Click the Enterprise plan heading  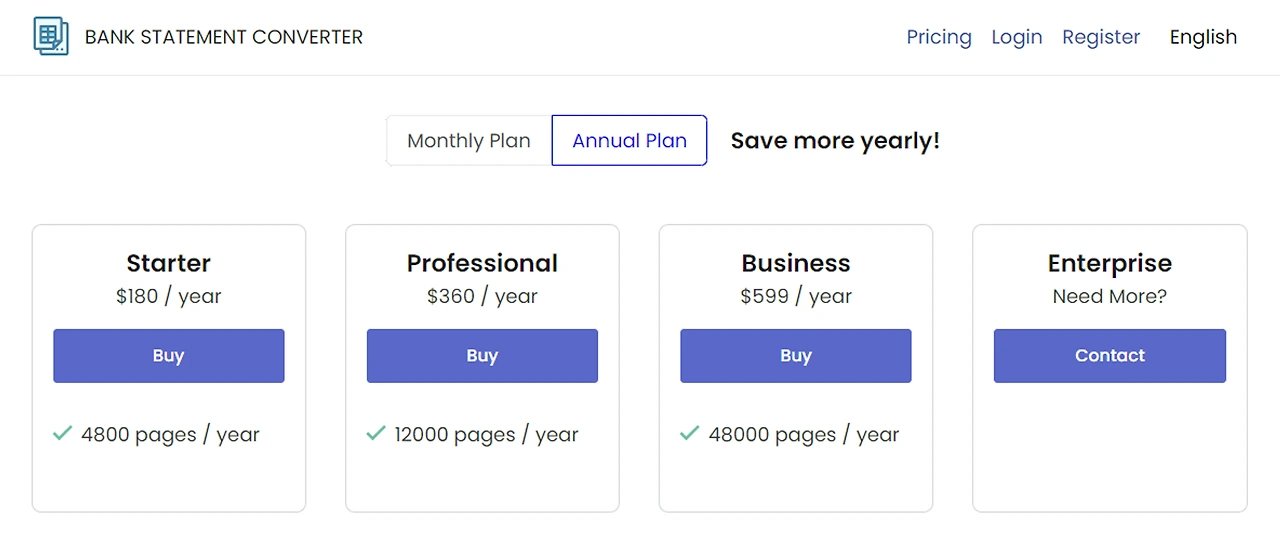coord(1110,263)
